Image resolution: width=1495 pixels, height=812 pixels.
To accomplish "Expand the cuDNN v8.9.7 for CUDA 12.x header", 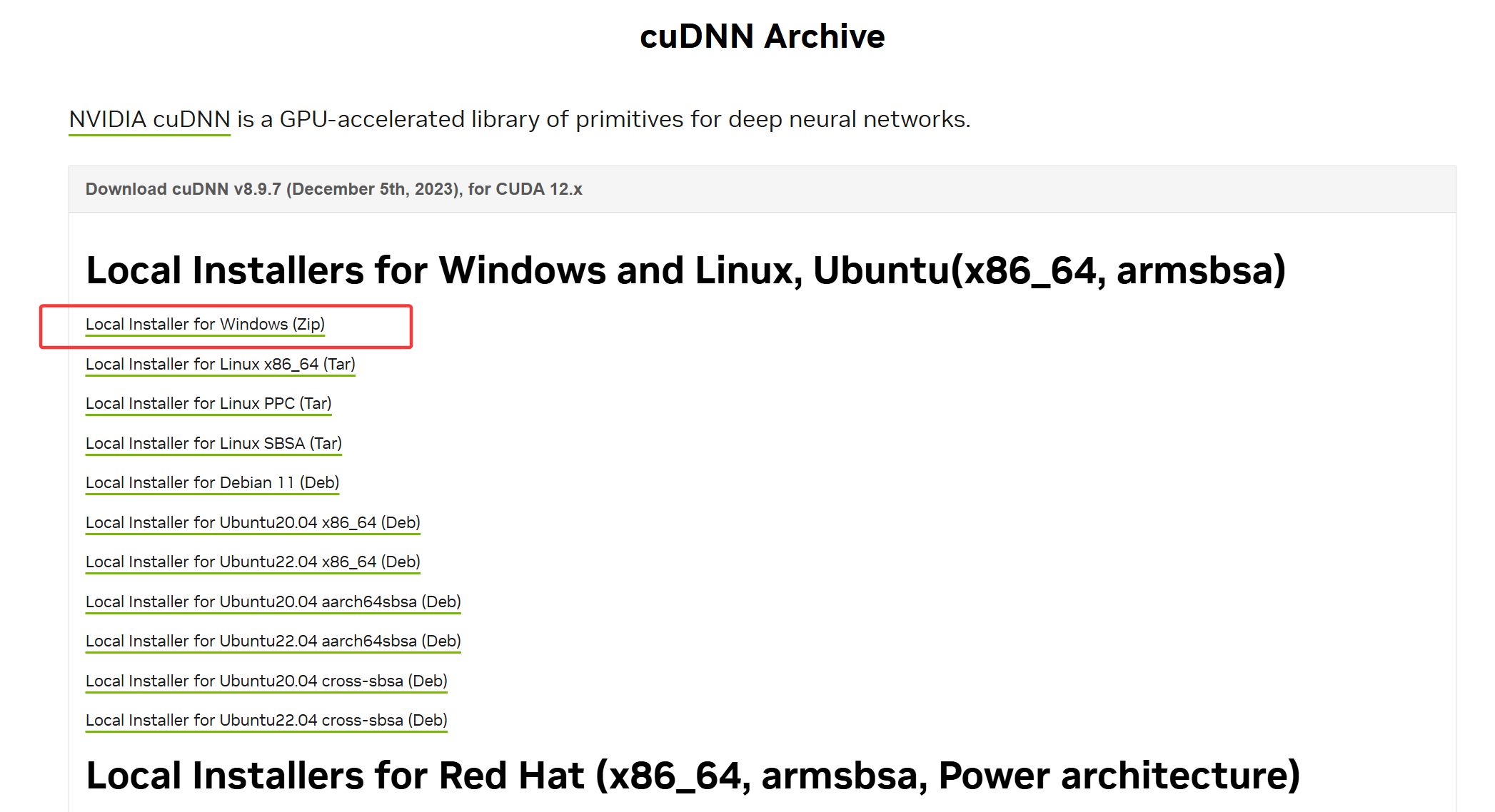I will point(333,189).
